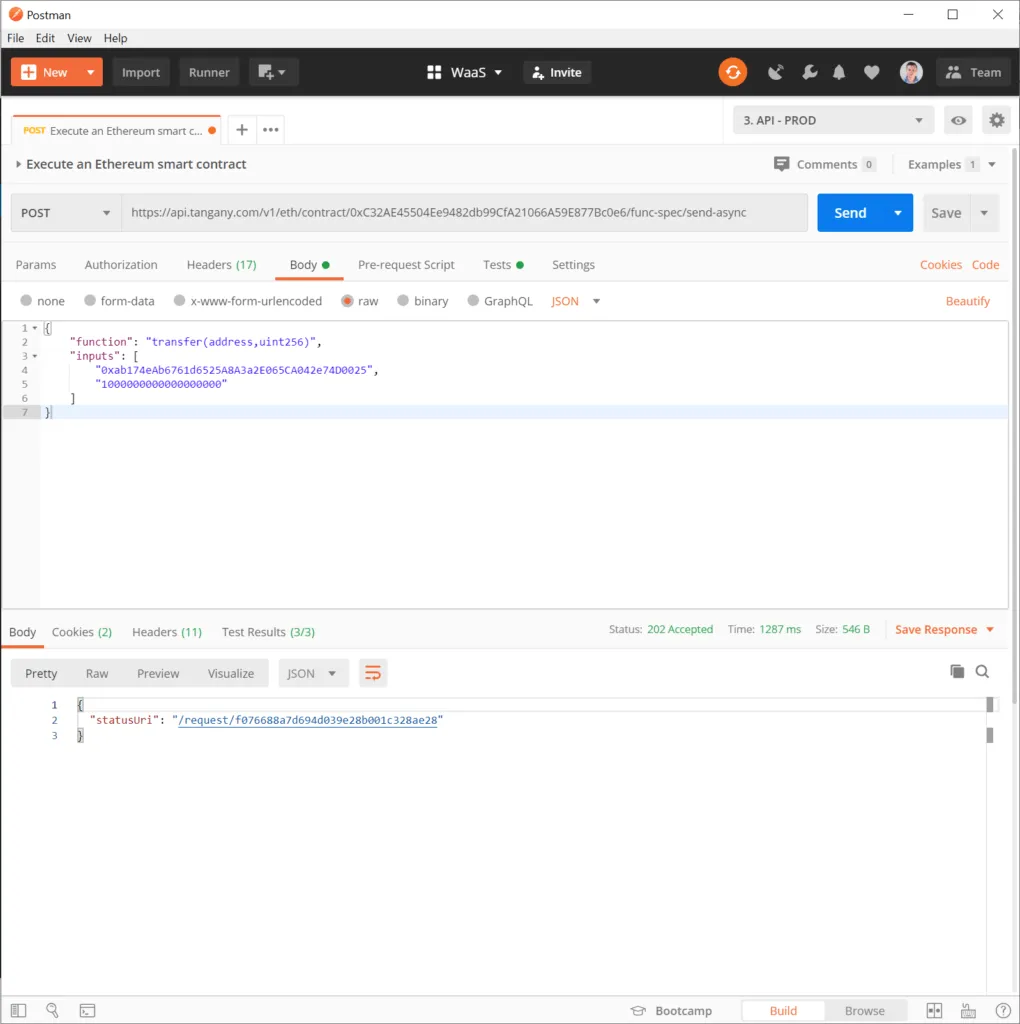Open Find and Replace in status bar
1020x1024 pixels.
pos(52,1010)
